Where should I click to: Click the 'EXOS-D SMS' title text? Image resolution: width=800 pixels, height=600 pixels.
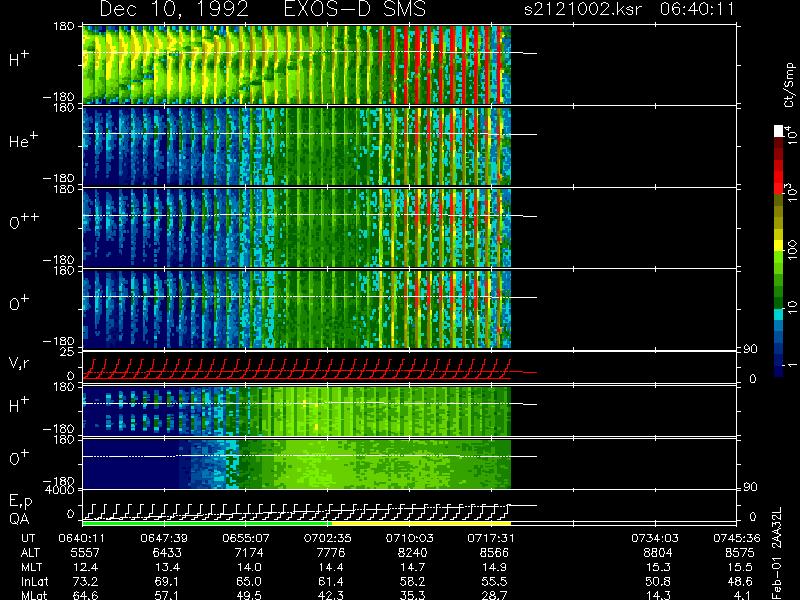tap(355, 9)
